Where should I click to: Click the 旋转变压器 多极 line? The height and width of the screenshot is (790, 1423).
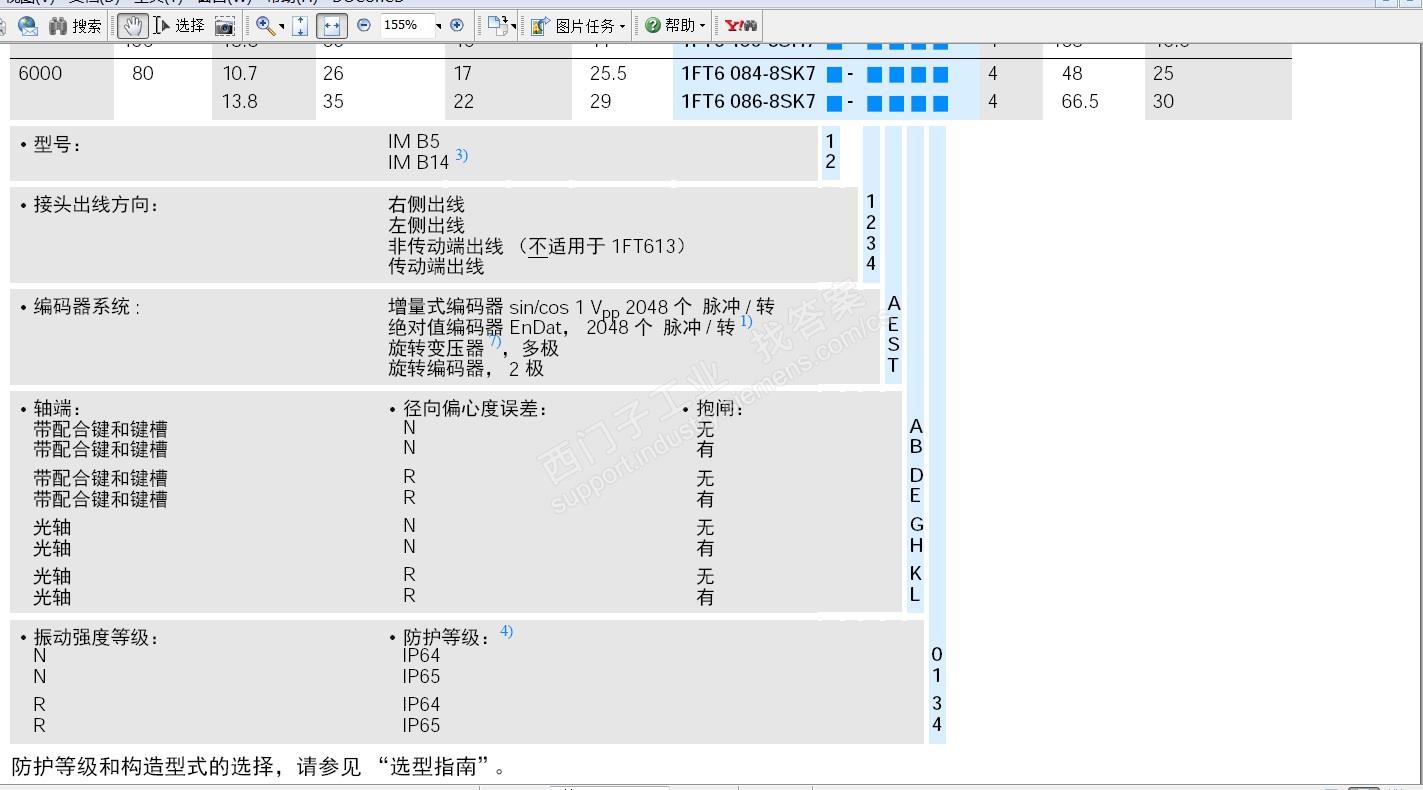pos(473,348)
